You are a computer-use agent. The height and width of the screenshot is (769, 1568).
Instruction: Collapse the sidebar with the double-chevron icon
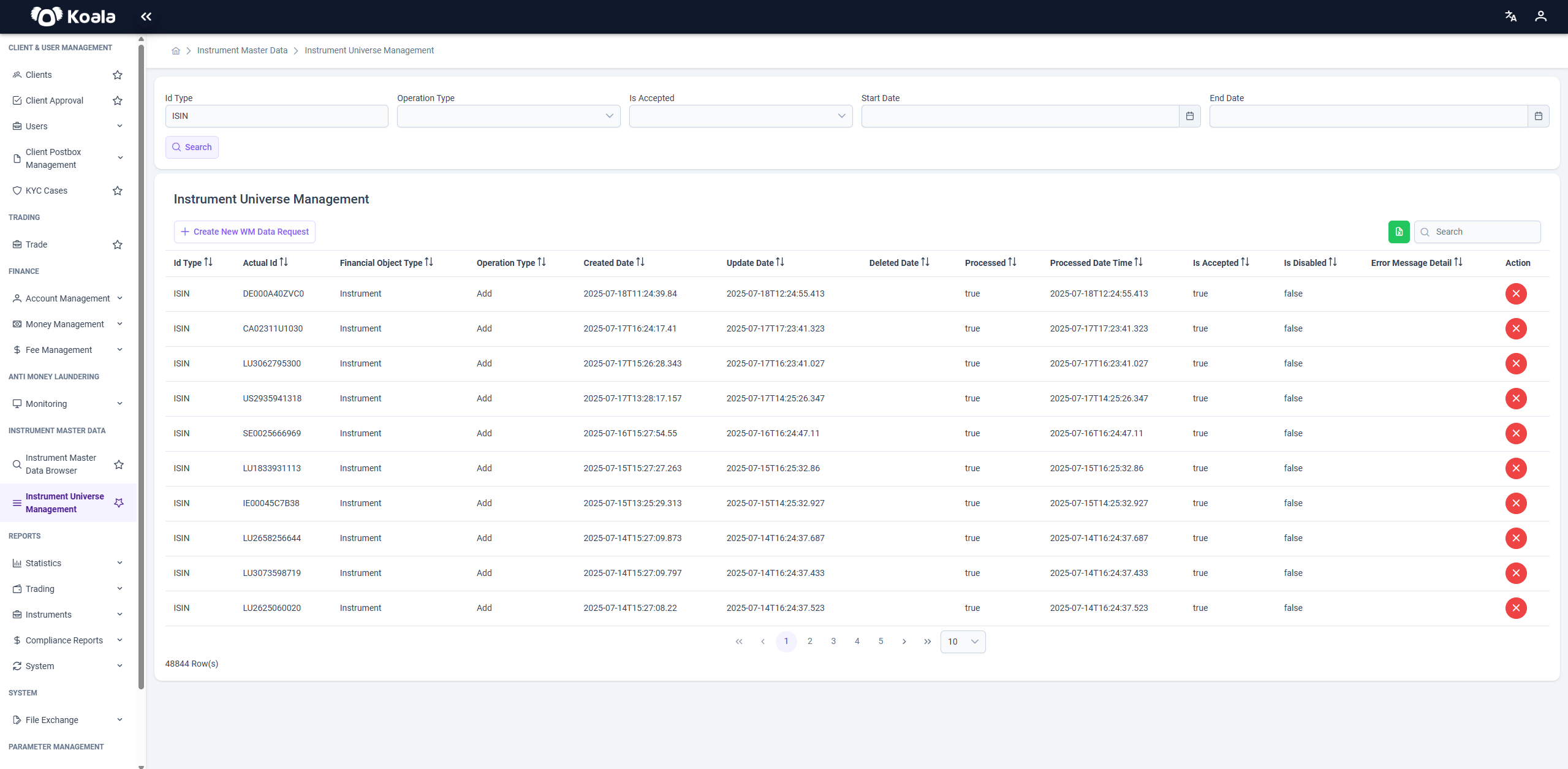tap(146, 17)
